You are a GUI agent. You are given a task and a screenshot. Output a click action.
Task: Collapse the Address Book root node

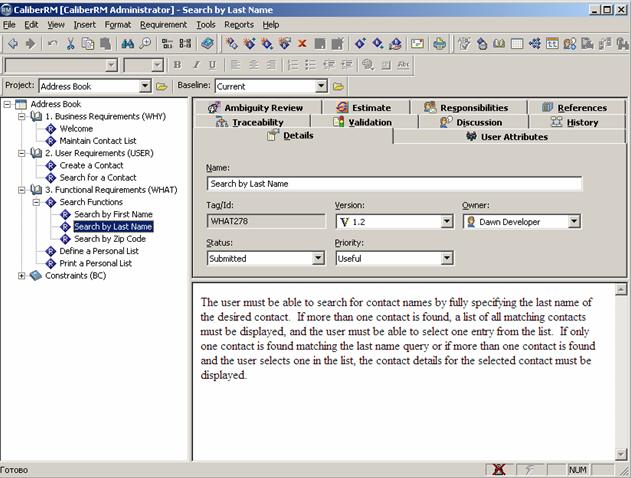click(x=7, y=105)
